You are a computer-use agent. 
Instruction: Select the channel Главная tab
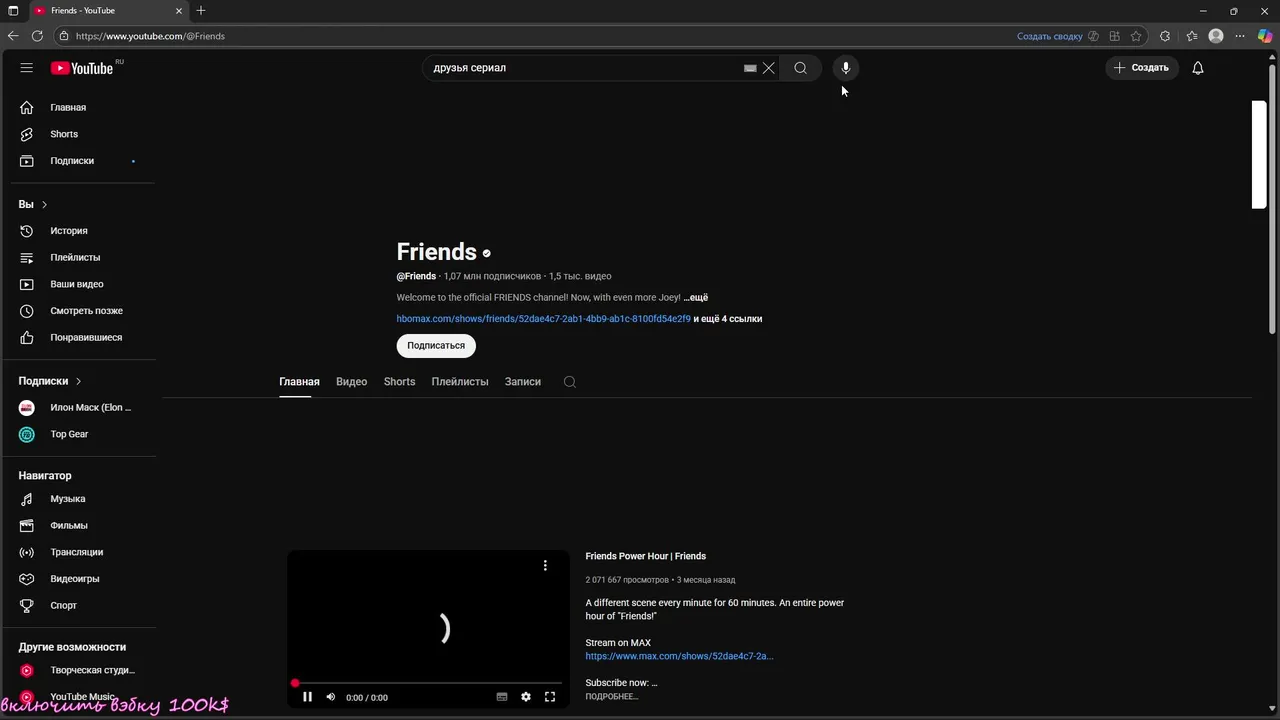click(x=299, y=382)
